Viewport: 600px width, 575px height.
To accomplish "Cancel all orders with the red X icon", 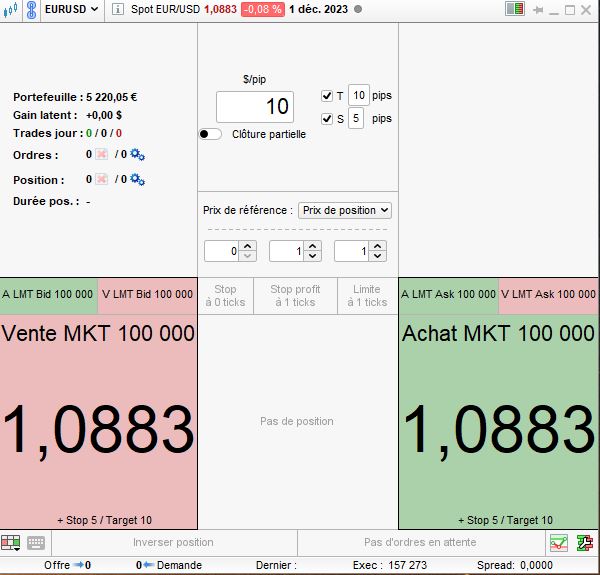I will [x=101, y=154].
